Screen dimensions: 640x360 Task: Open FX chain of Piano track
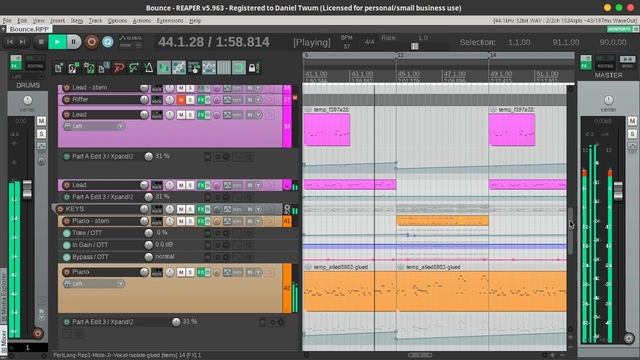click(x=201, y=272)
